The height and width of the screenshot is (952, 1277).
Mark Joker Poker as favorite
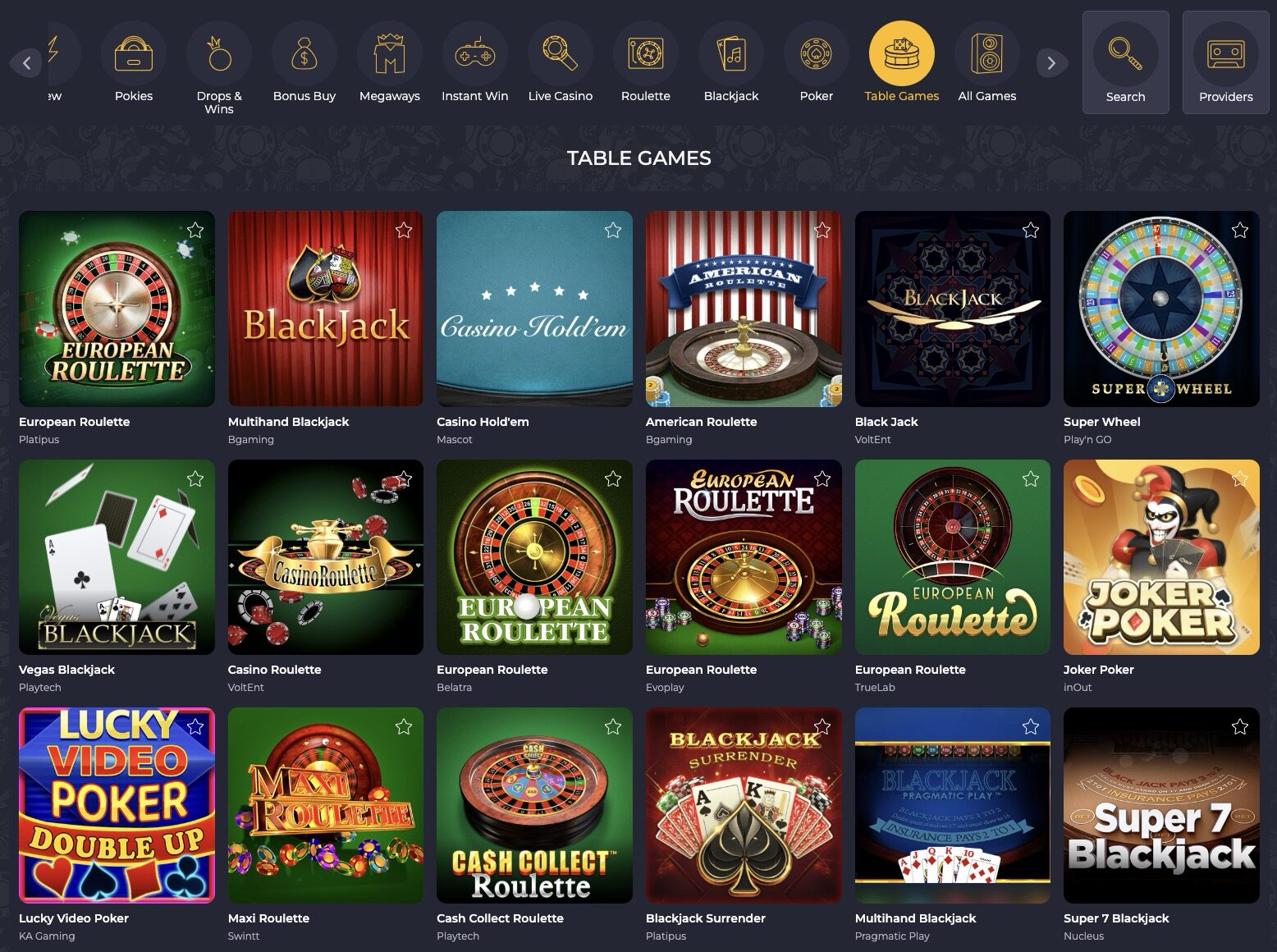tap(1239, 479)
